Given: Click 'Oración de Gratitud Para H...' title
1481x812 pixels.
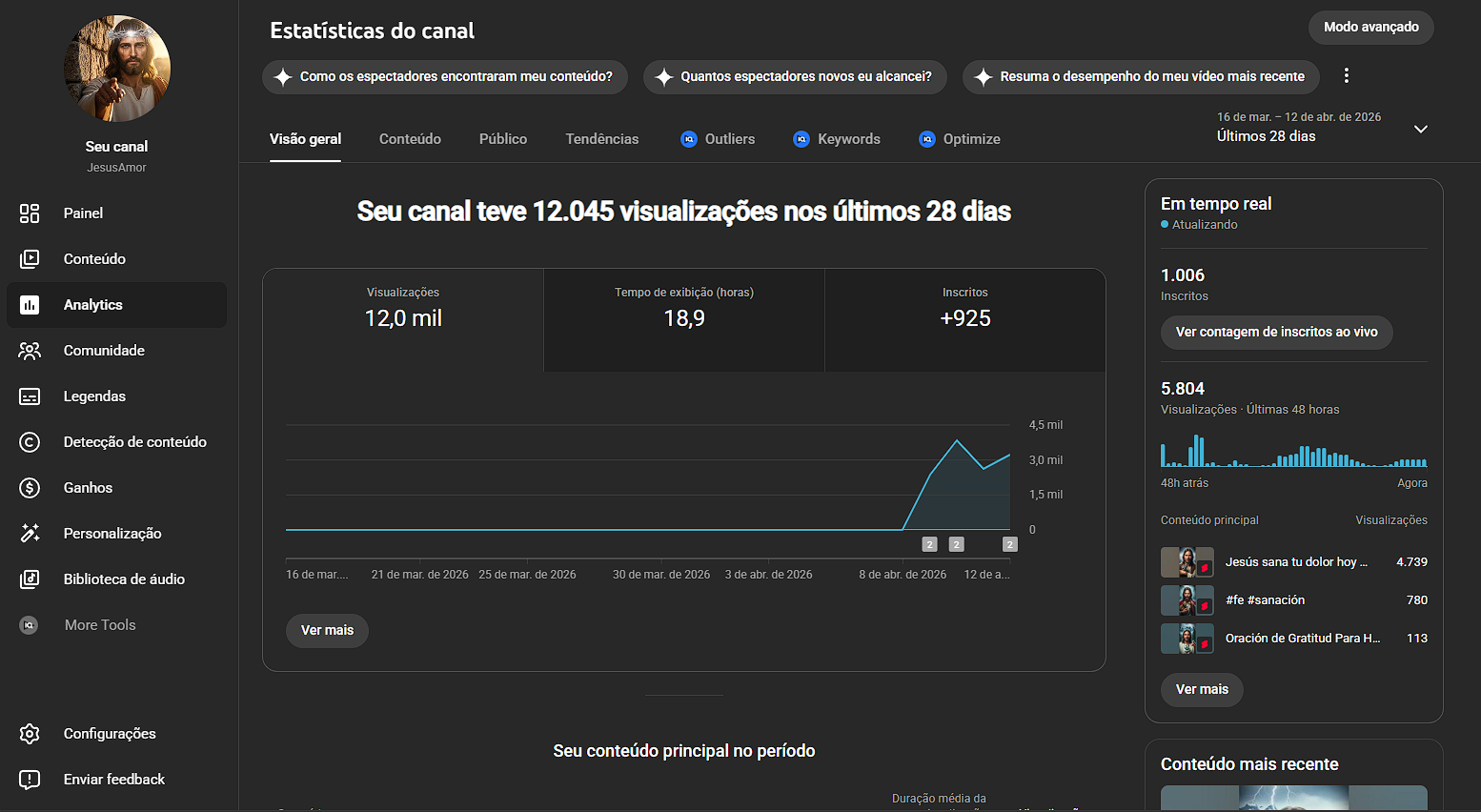Looking at the screenshot, I should [x=1303, y=639].
